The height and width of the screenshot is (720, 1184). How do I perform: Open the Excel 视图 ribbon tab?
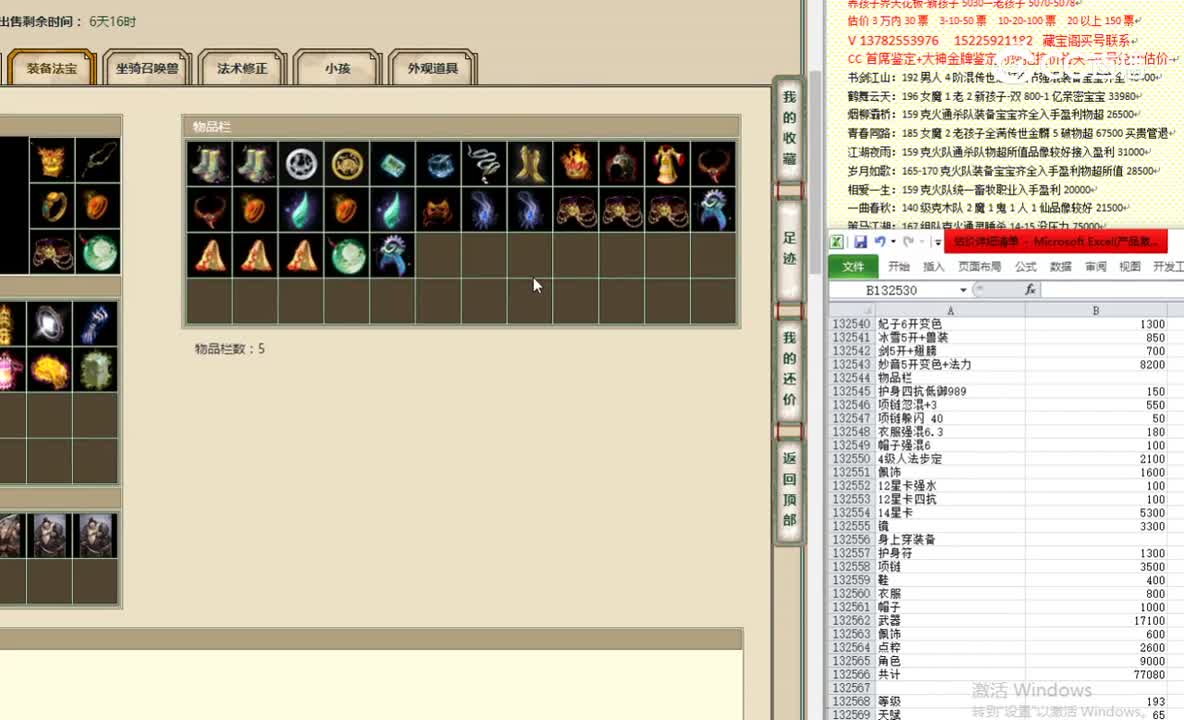point(1130,266)
